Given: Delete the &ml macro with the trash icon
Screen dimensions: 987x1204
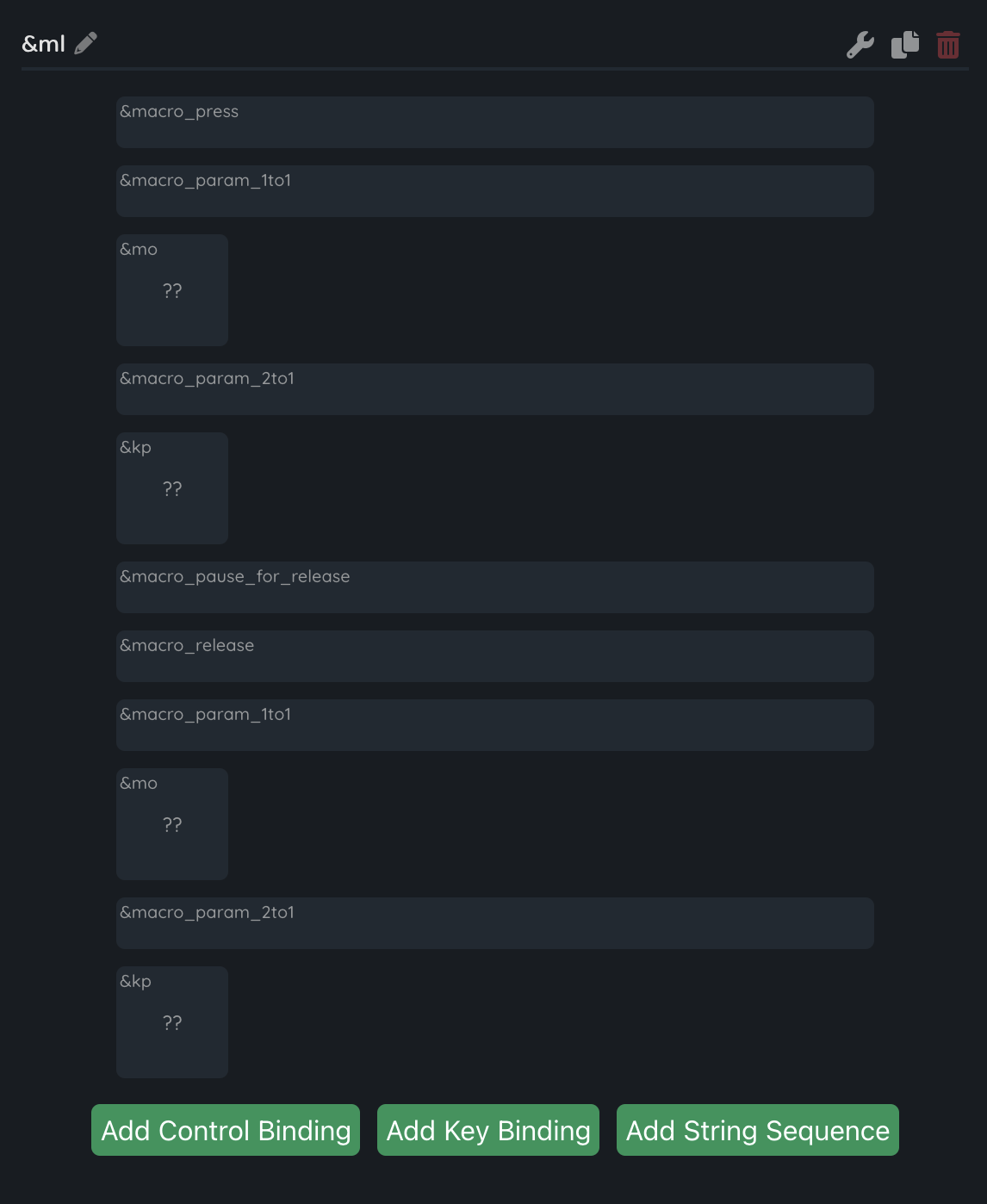Looking at the screenshot, I should [x=948, y=45].
